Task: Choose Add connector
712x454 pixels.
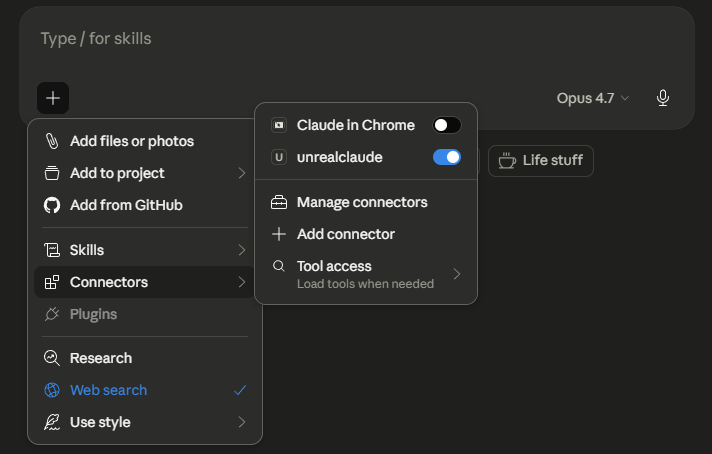Action: (366, 234)
